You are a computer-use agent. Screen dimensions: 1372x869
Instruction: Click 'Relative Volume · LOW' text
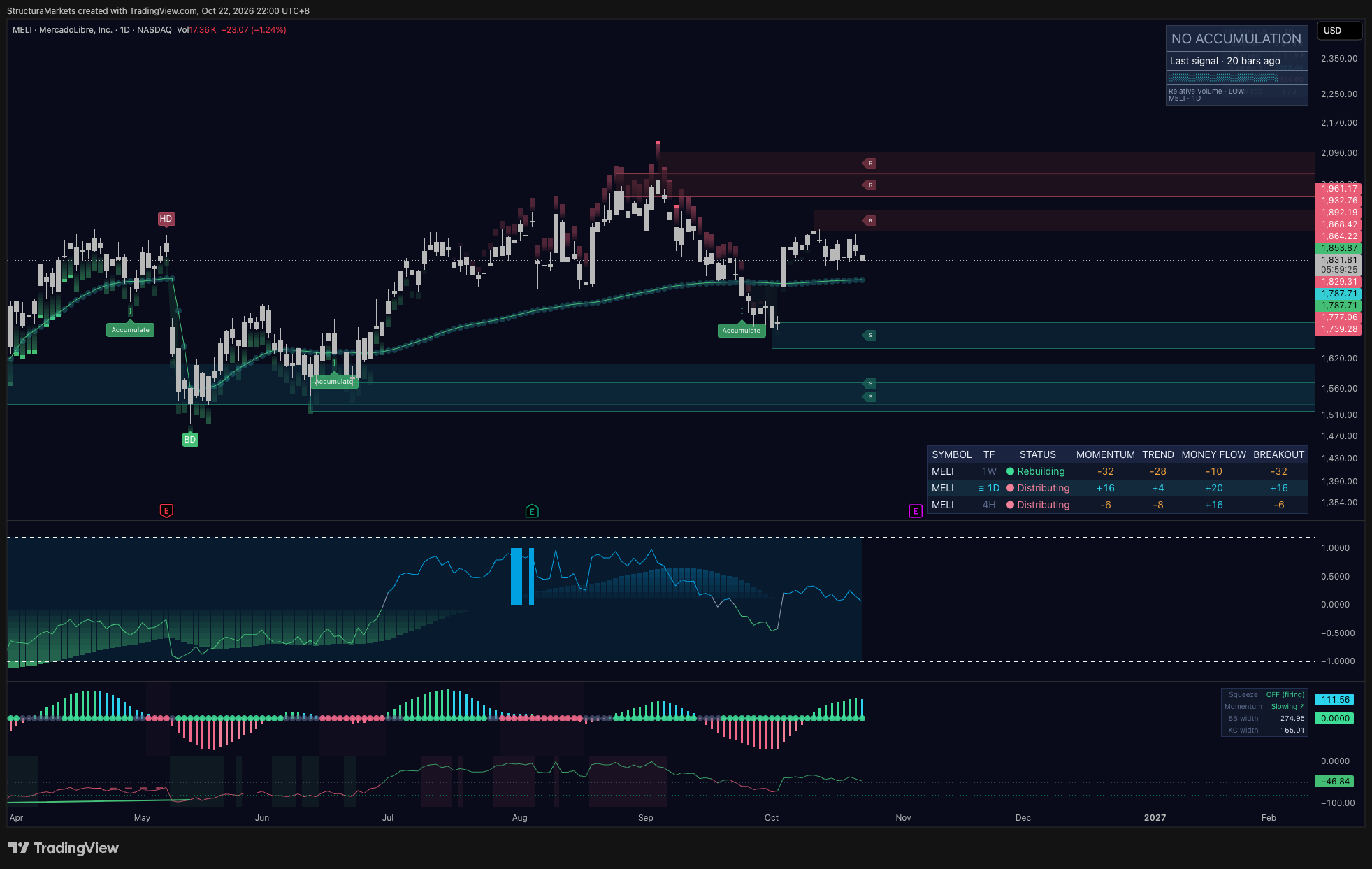(x=1206, y=92)
